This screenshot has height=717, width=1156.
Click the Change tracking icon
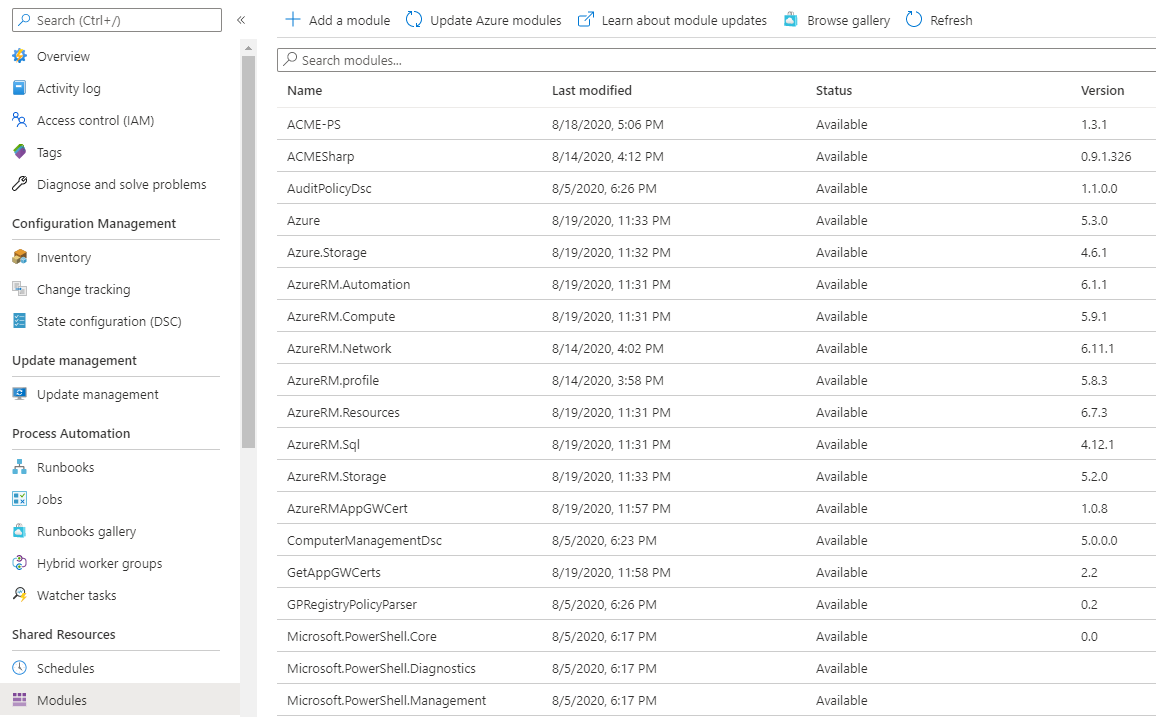click(x=20, y=289)
